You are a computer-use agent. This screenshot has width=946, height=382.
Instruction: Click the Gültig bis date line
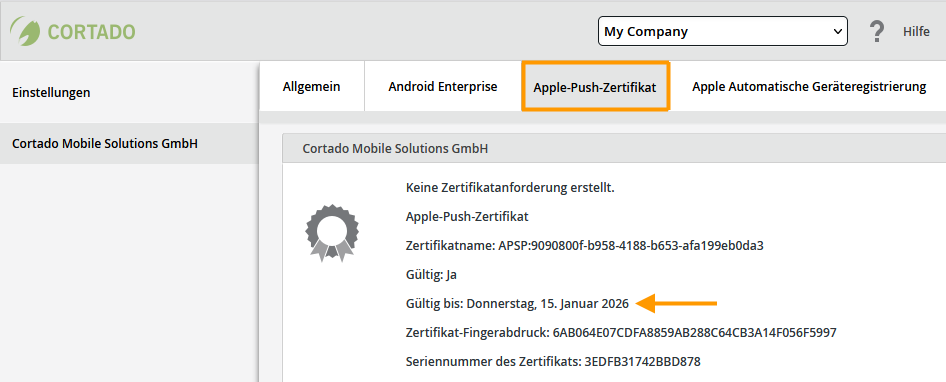point(518,304)
